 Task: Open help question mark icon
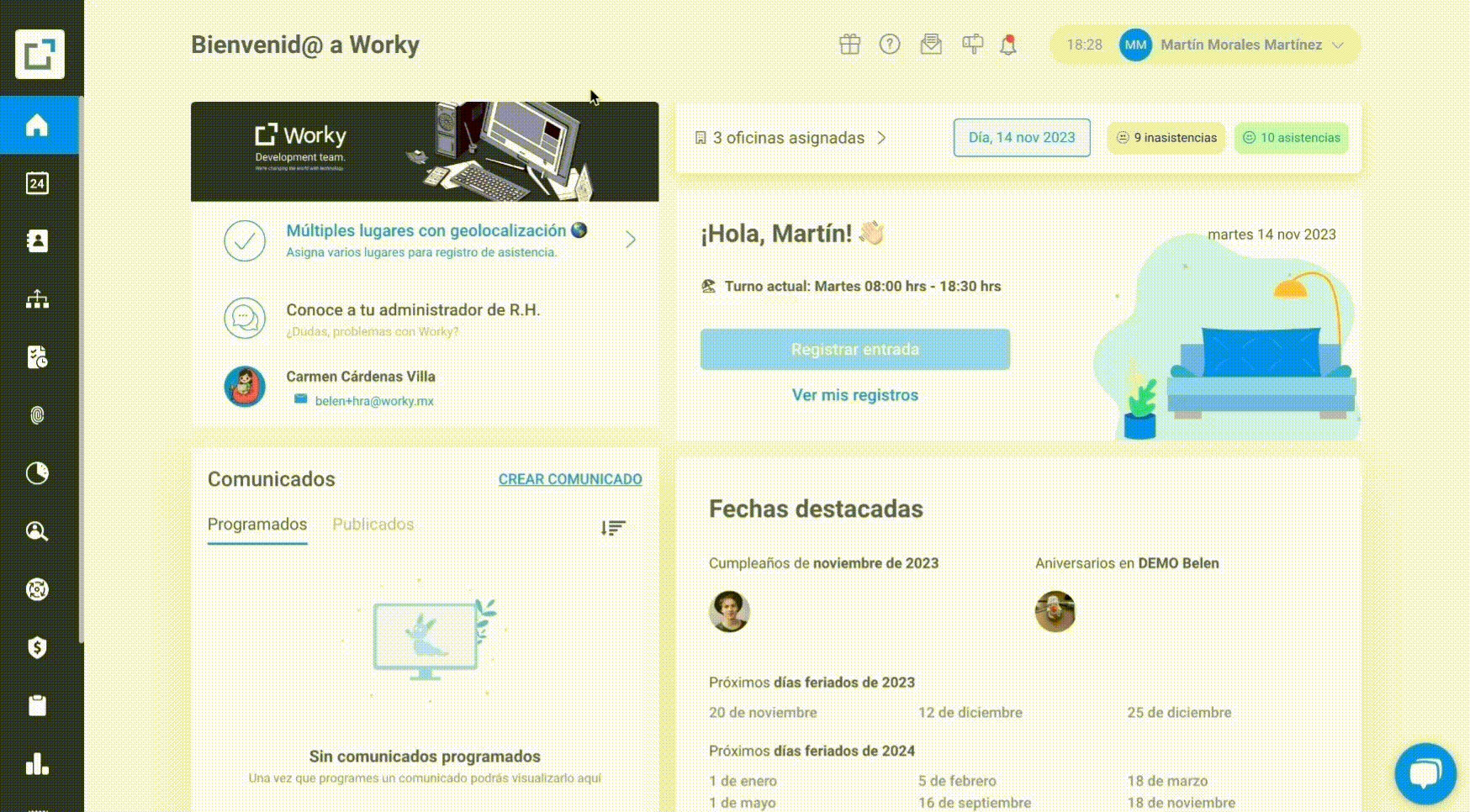click(890, 45)
